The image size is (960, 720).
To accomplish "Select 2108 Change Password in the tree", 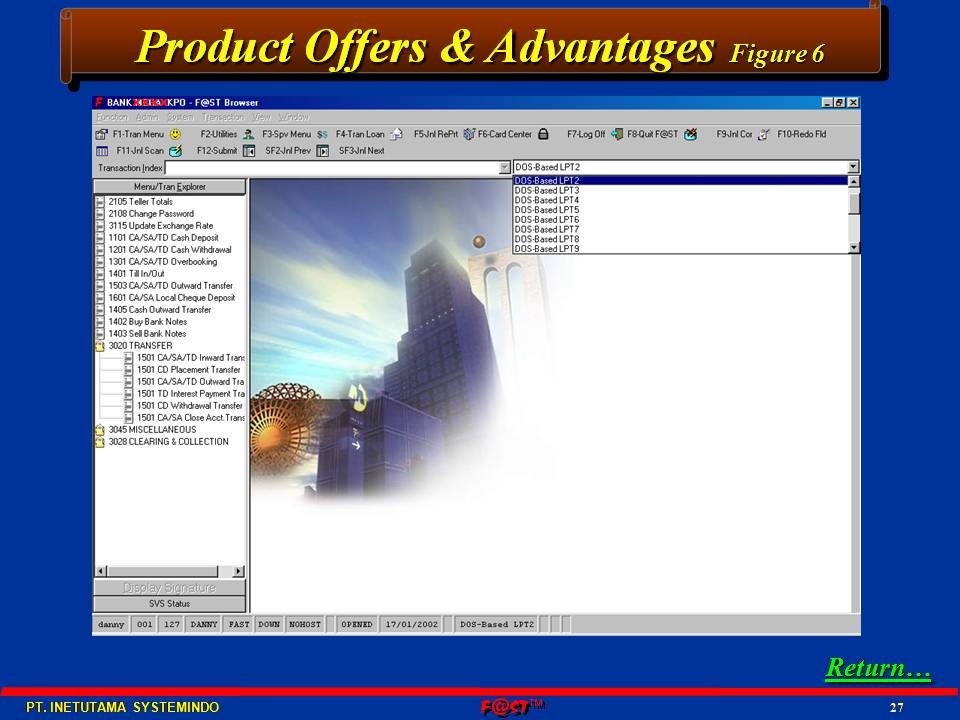I will (x=151, y=214).
